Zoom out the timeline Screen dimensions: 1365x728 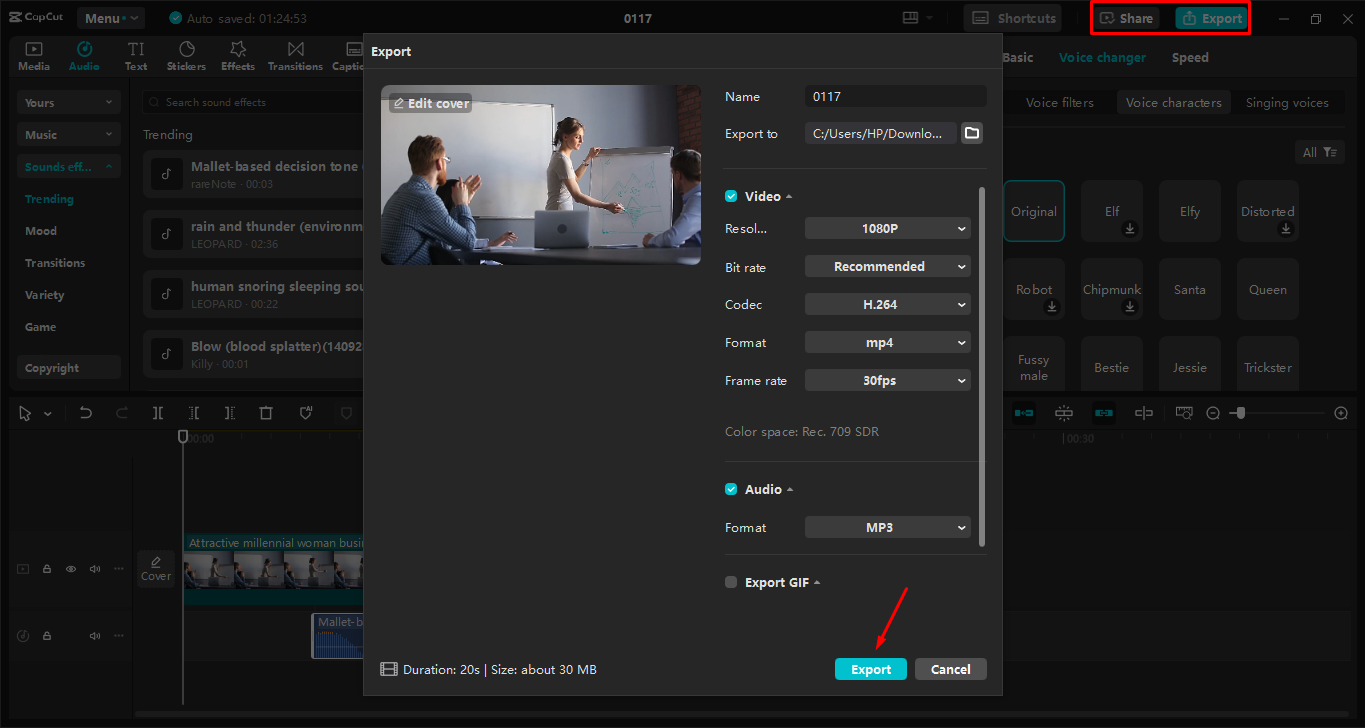click(1213, 413)
